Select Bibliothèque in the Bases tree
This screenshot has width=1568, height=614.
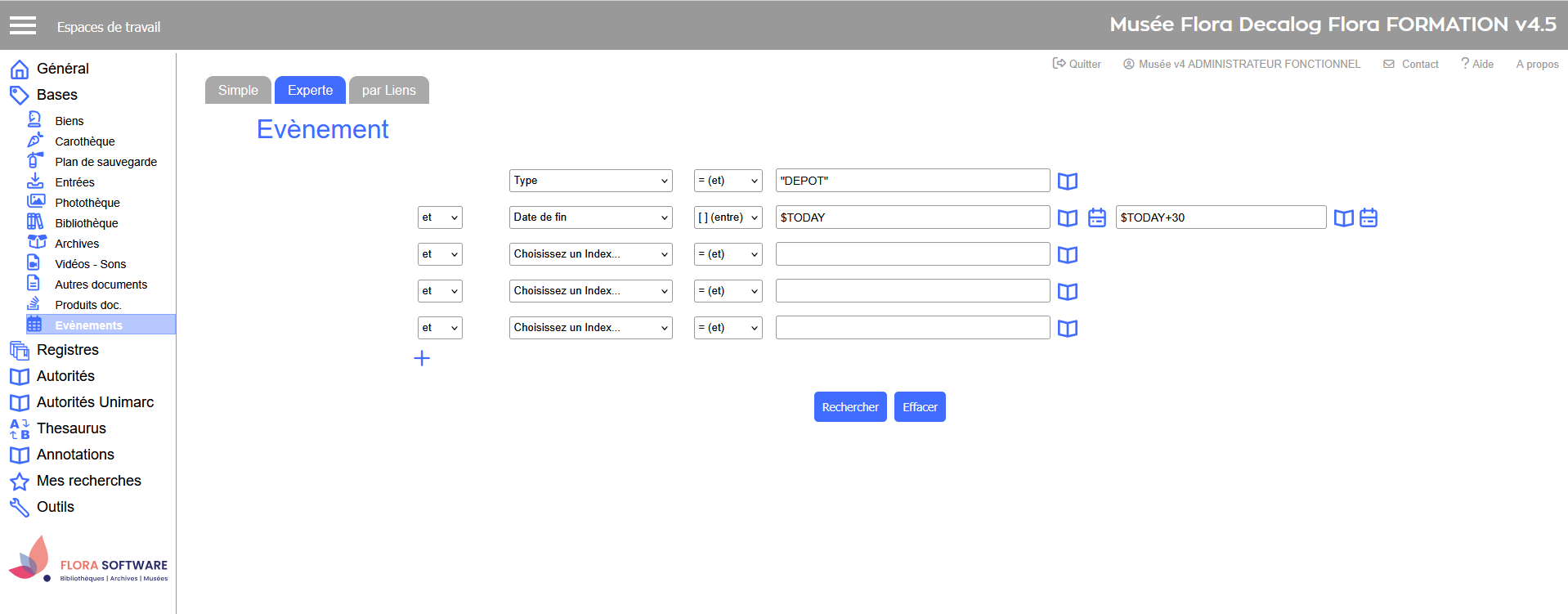pos(86,223)
